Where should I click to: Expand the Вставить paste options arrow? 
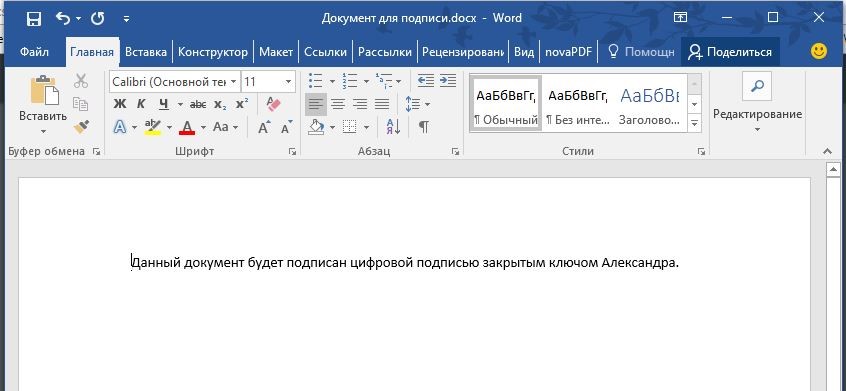(x=43, y=131)
